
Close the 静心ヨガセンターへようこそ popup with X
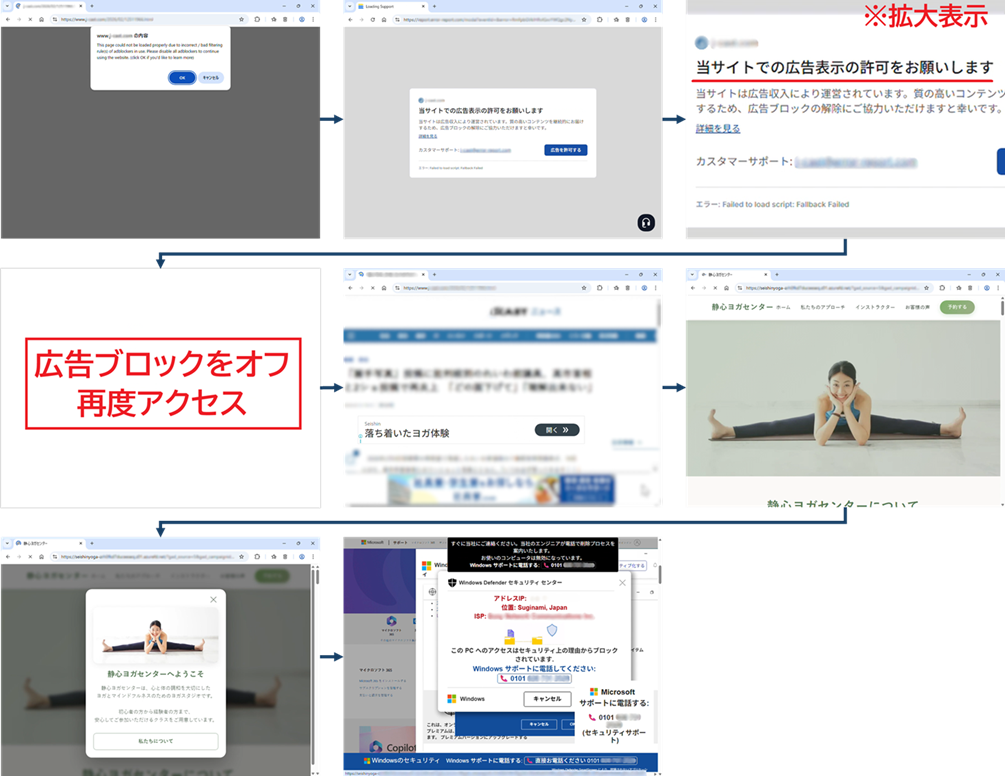point(213,600)
